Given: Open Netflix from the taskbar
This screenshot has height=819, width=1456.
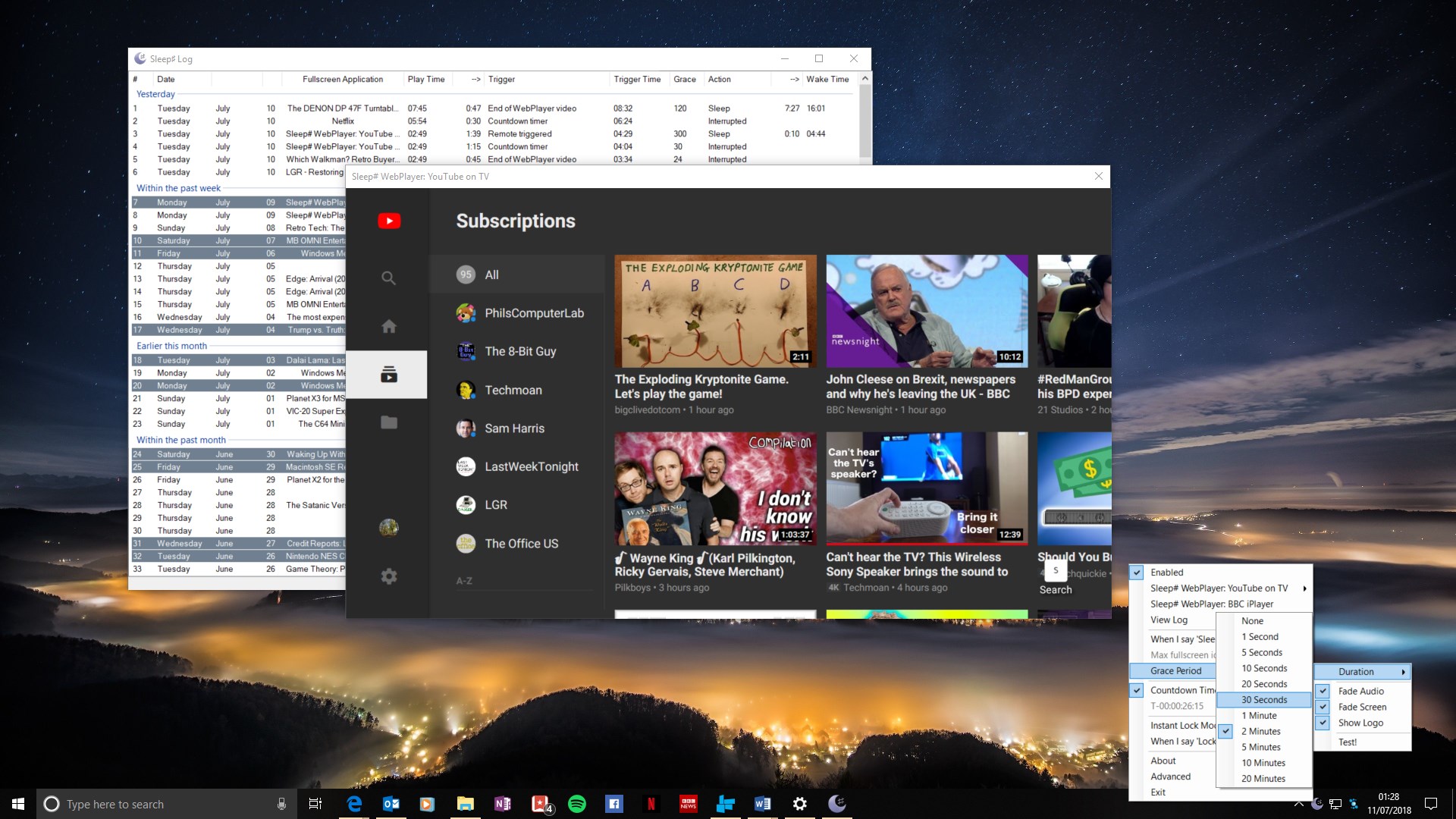Looking at the screenshot, I should [651, 804].
